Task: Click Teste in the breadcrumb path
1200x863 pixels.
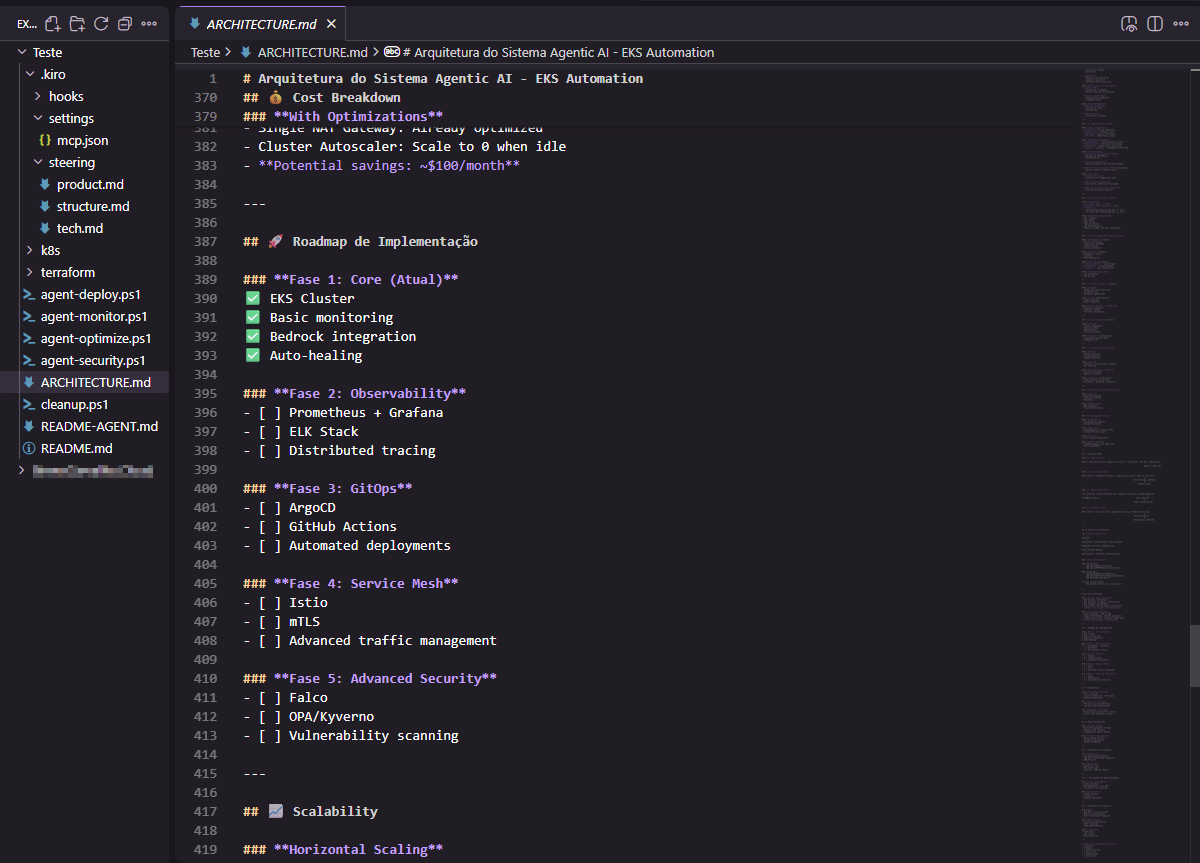Action: pyautogui.click(x=205, y=52)
